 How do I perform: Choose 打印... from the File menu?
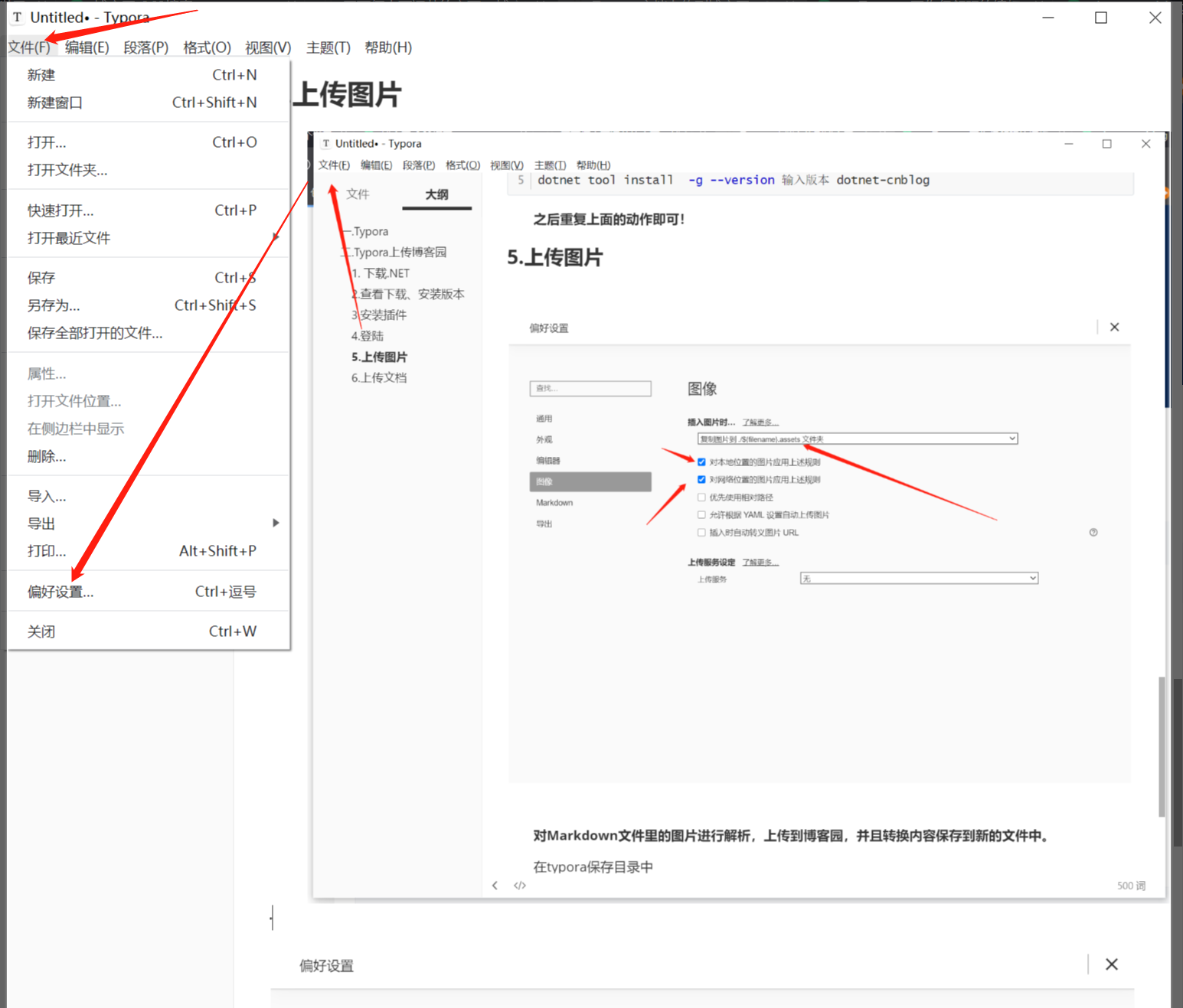[x=148, y=551]
